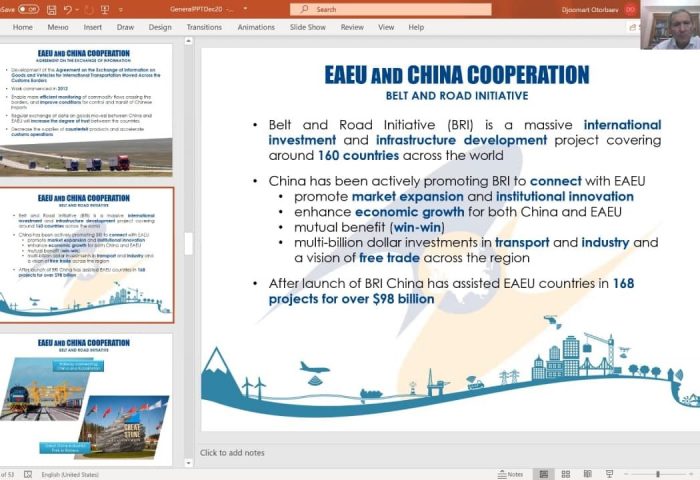Toggle the Notes pane button
This screenshot has height=480, width=700.
(x=511, y=474)
